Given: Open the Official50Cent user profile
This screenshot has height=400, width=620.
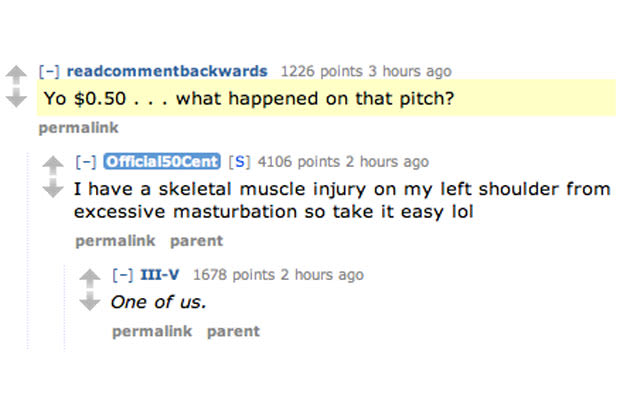Looking at the screenshot, I should click(x=162, y=161).
